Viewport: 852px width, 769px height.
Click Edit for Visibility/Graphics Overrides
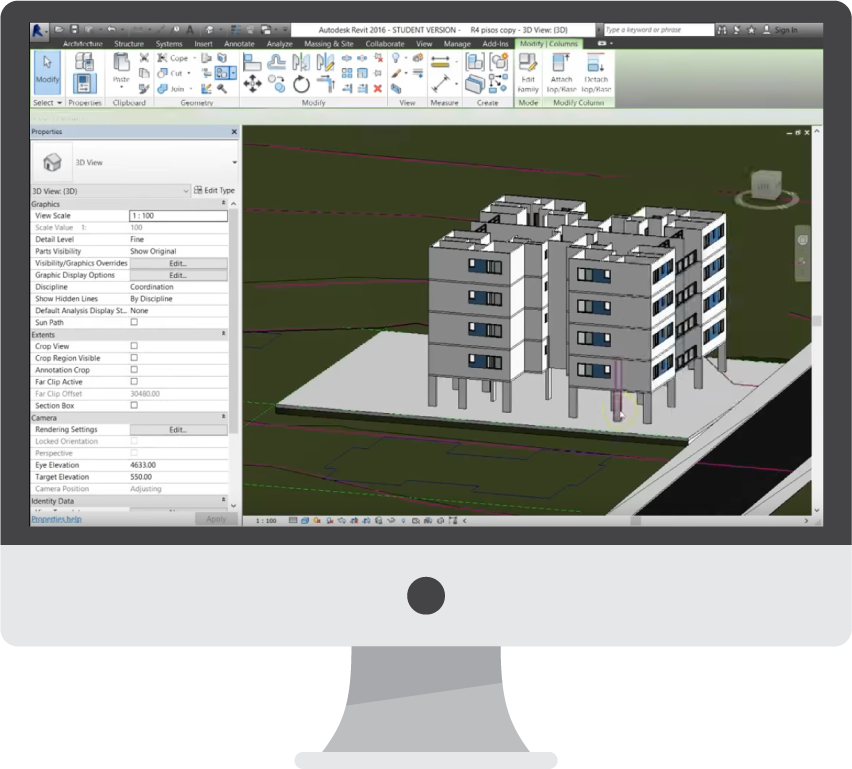[178, 263]
